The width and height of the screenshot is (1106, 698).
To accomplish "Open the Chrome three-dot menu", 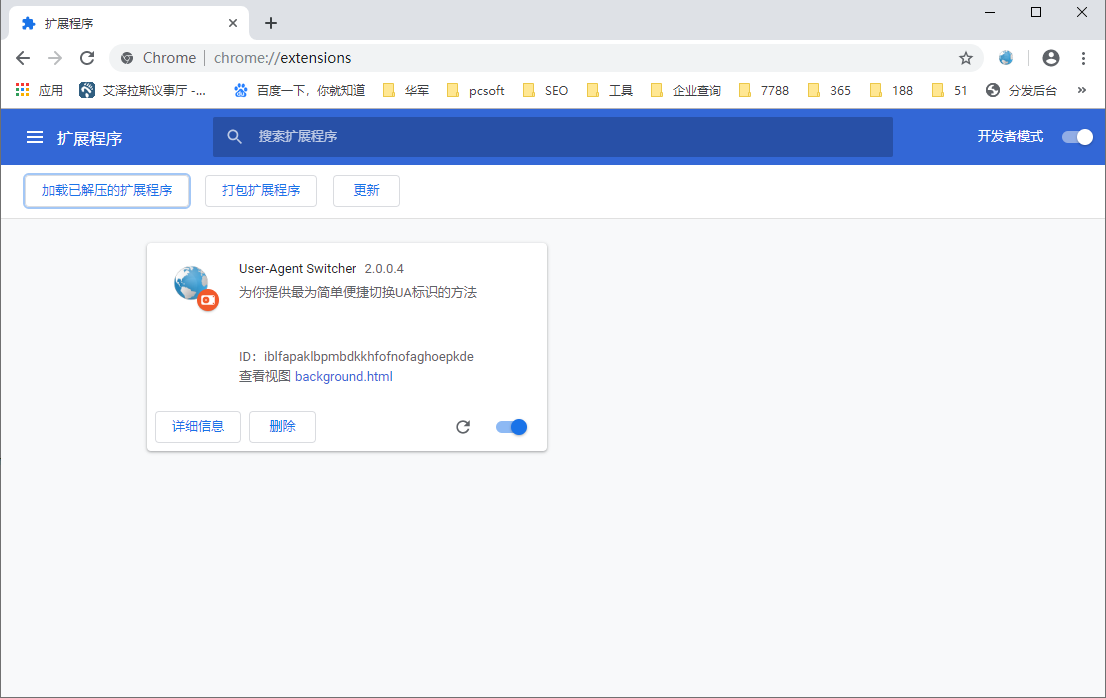I will (1084, 58).
